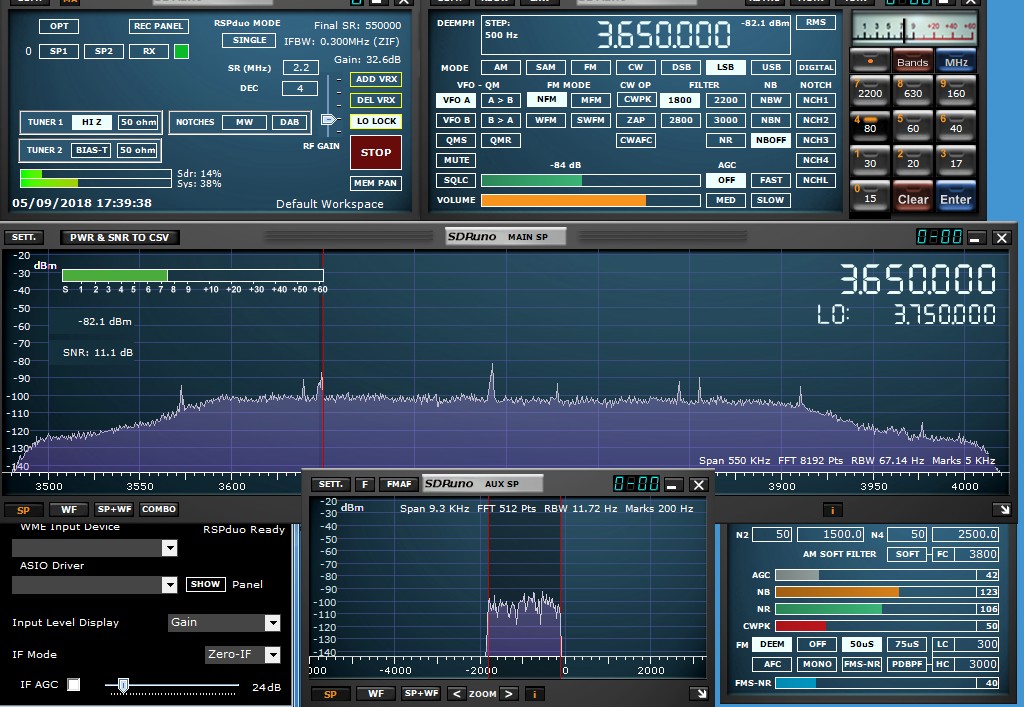Viewport: 1024px width, 707px height.
Task: Select the 15 m band key
Action: coord(870,196)
